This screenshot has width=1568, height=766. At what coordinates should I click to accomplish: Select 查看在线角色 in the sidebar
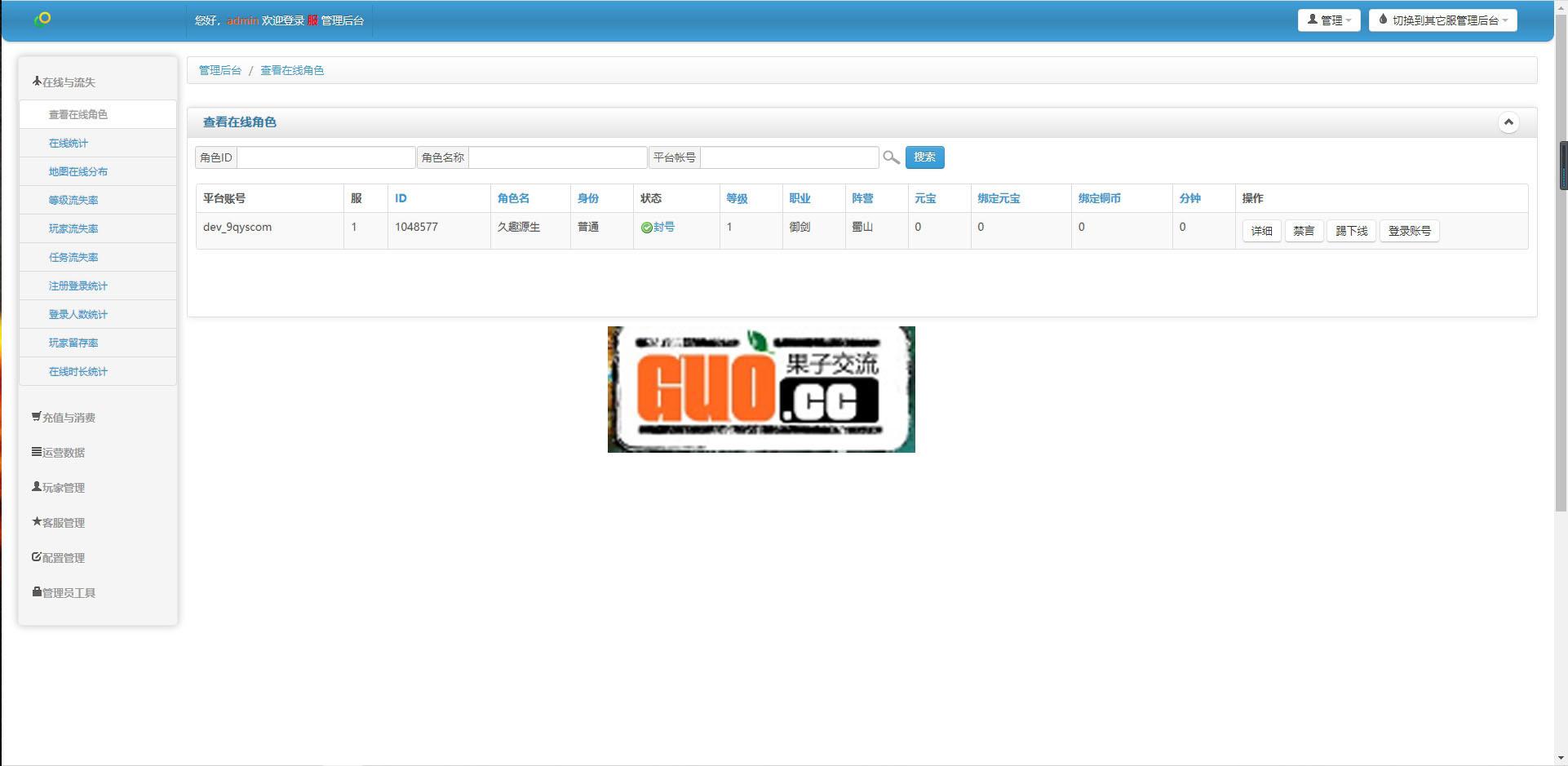point(98,114)
